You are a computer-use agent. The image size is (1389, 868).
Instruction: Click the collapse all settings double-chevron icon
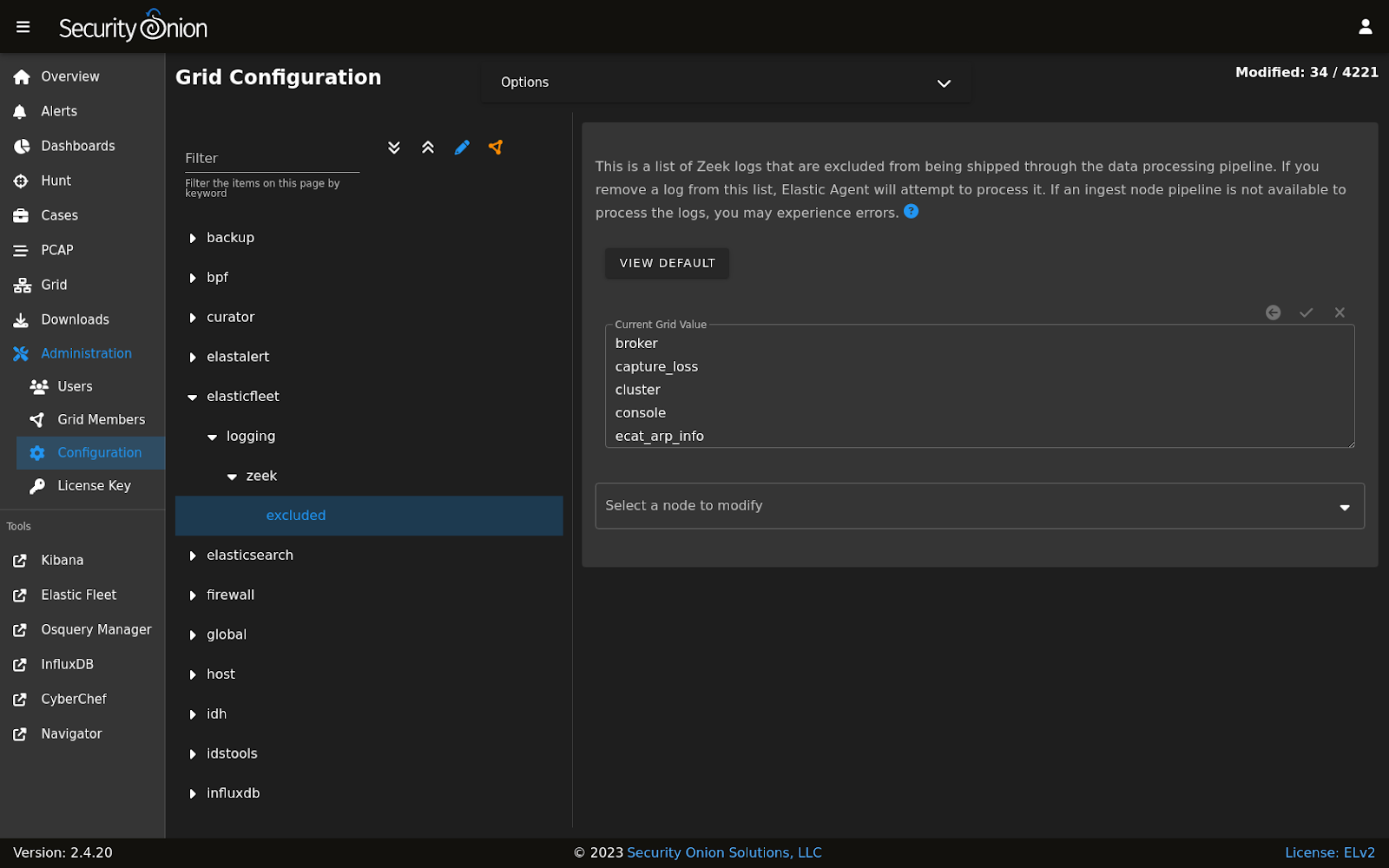[428, 148]
